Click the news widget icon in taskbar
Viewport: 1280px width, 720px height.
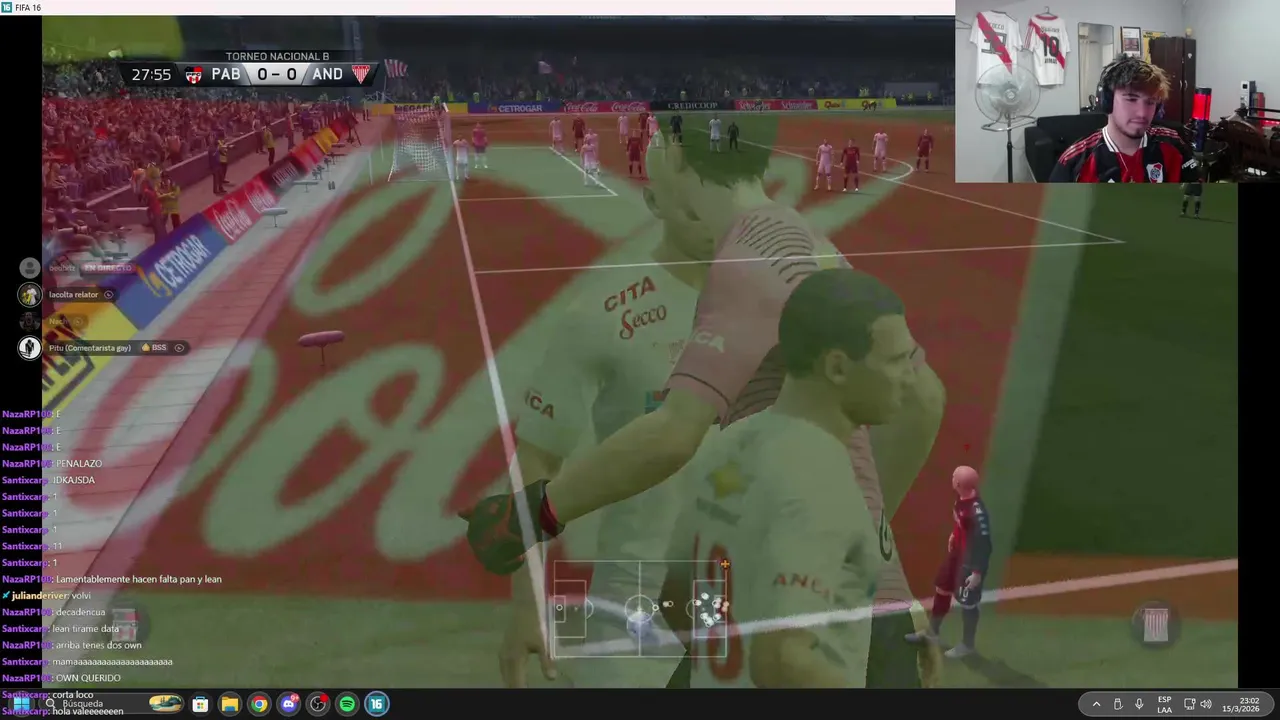[x=166, y=704]
